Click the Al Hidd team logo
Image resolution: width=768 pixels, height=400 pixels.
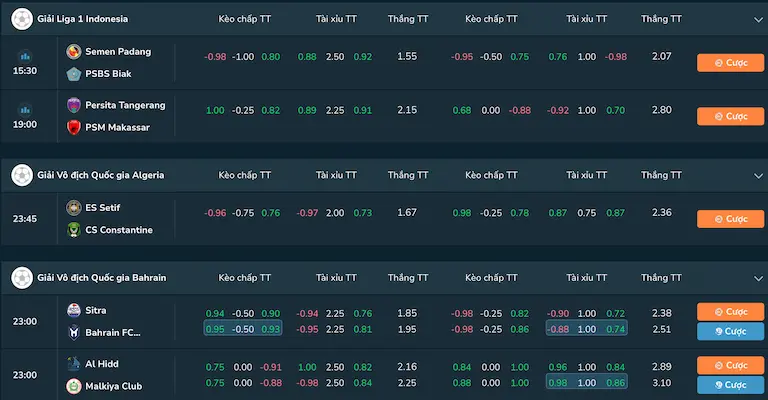(73, 364)
